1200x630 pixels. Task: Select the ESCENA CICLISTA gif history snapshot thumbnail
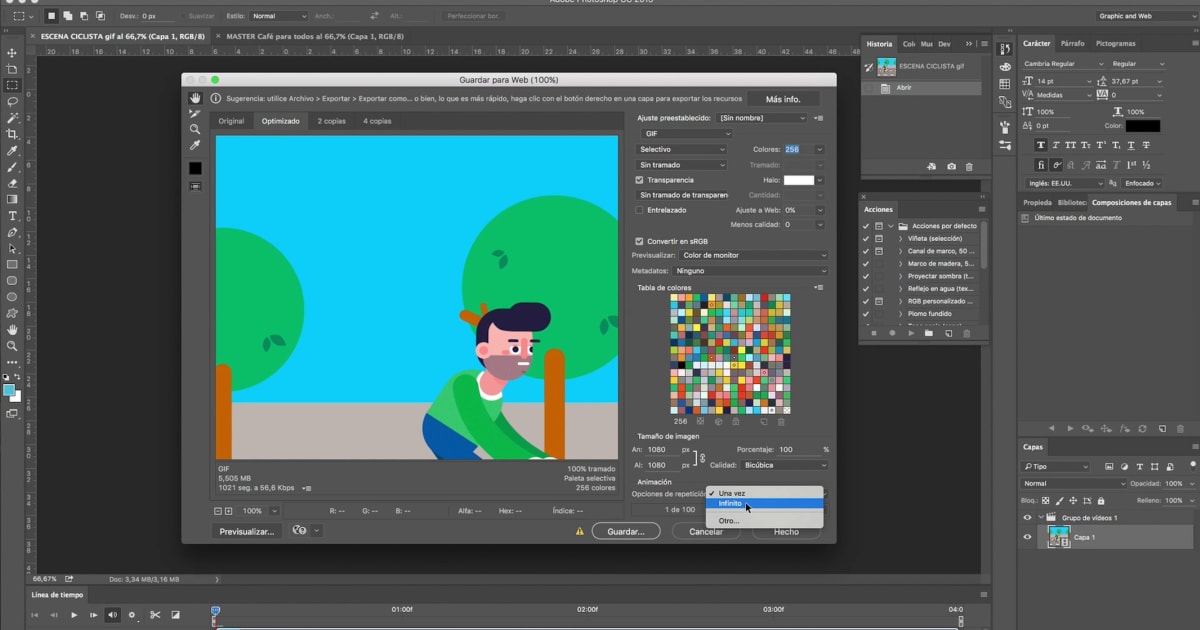tap(886, 68)
